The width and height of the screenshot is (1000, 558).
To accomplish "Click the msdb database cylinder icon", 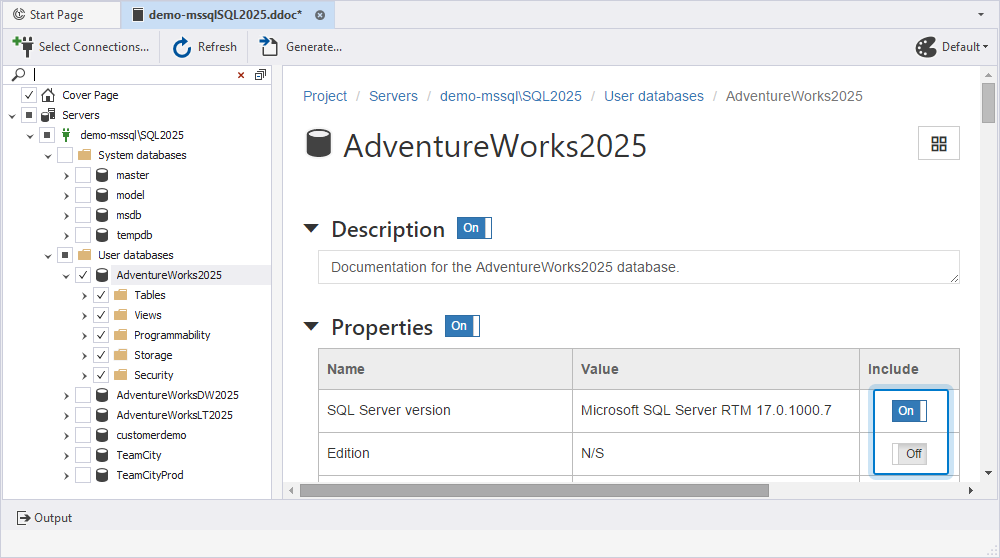I will pos(102,215).
